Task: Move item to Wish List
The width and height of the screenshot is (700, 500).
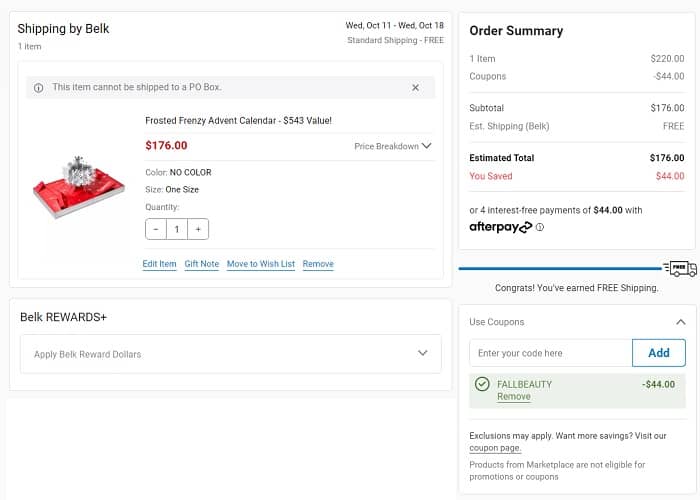Action: click(x=260, y=264)
